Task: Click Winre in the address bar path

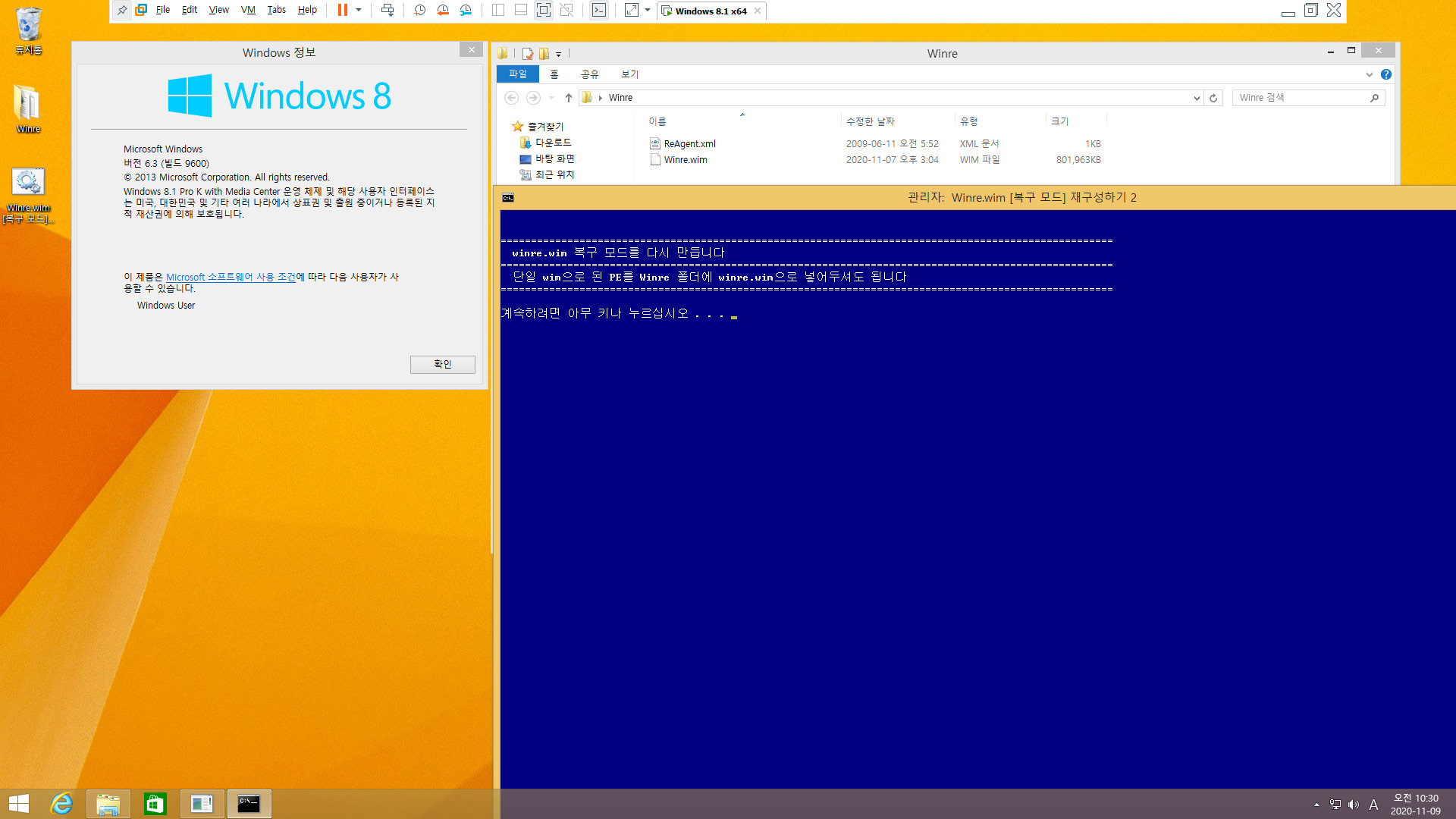Action: coord(620,98)
